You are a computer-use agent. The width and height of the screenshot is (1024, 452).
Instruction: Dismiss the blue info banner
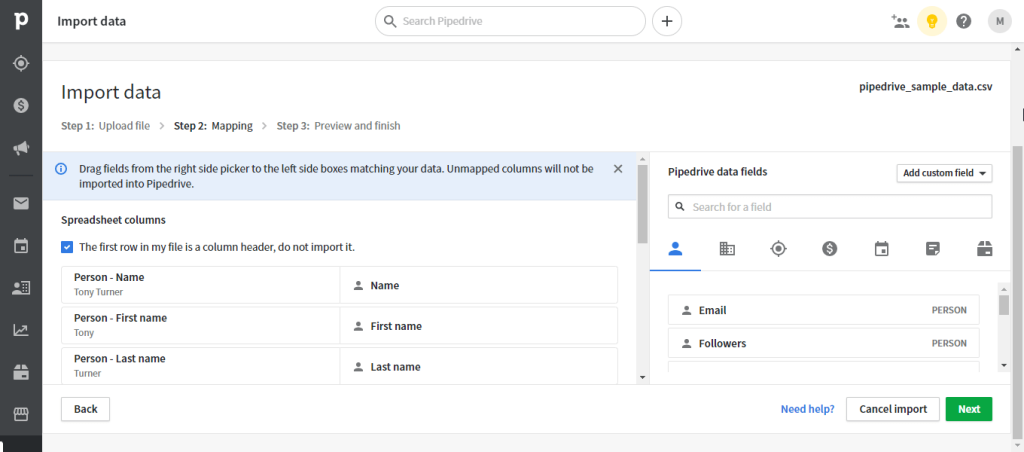click(x=618, y=169)
